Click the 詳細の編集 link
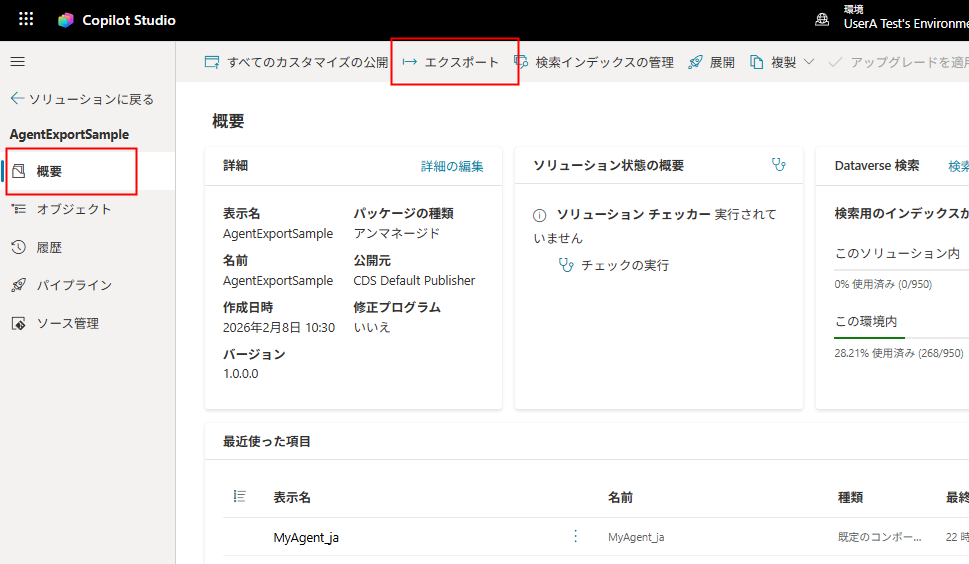Screen dimensions: 969x564 [x=452, y=166]
